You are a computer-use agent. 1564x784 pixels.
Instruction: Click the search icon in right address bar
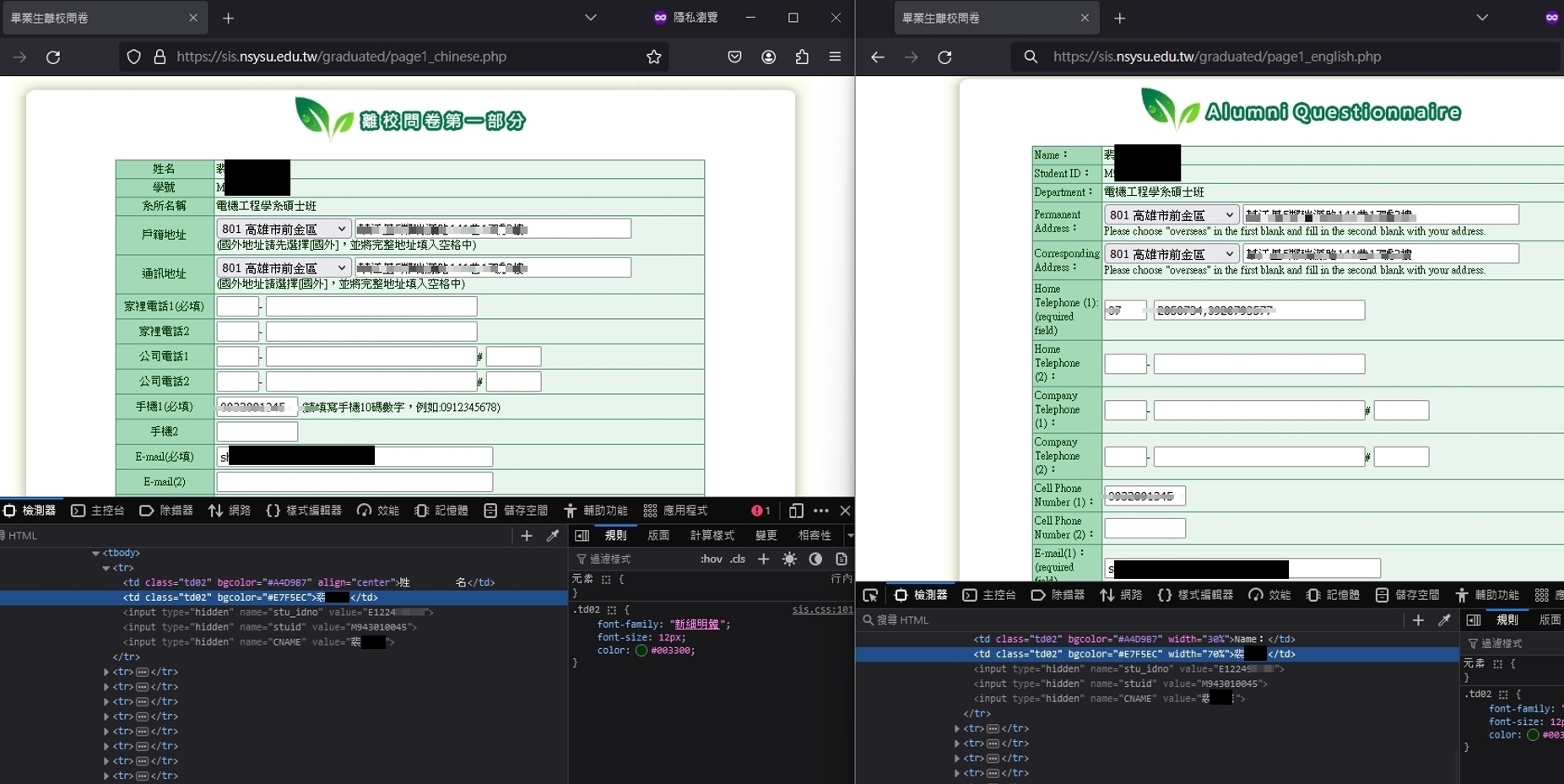1031,57
